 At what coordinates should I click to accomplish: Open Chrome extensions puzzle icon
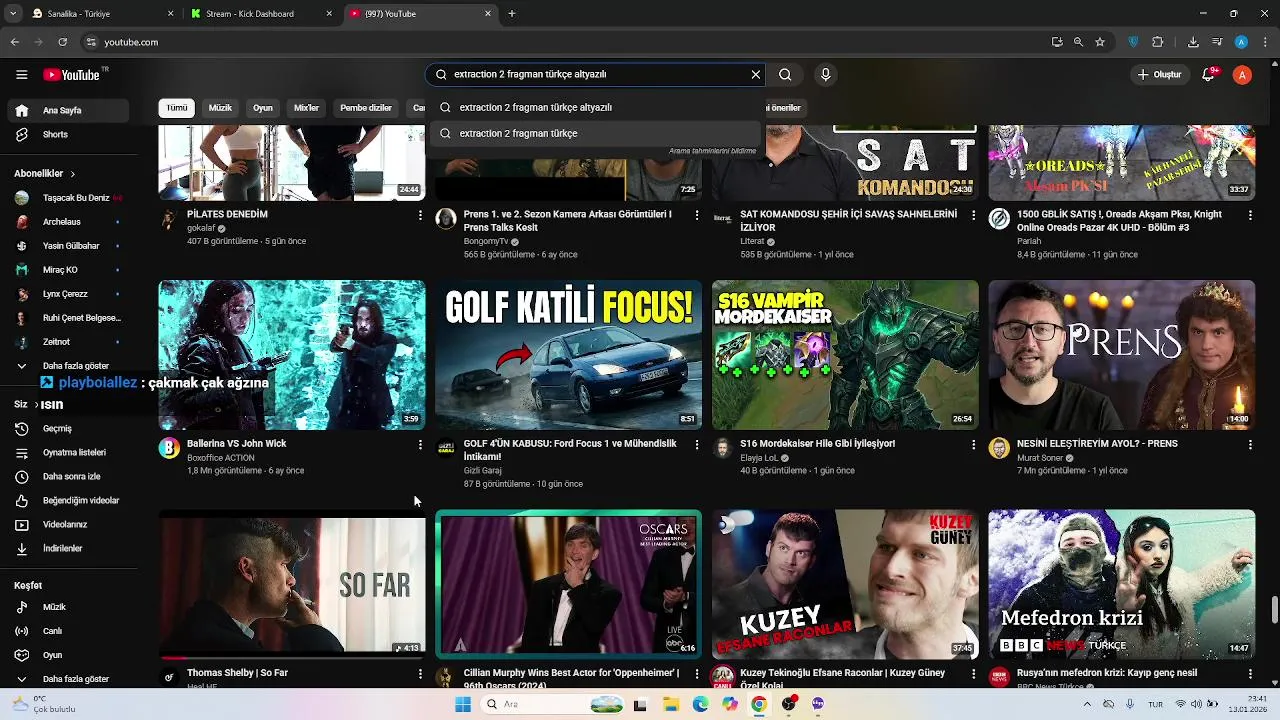[x=1158, y=42]
